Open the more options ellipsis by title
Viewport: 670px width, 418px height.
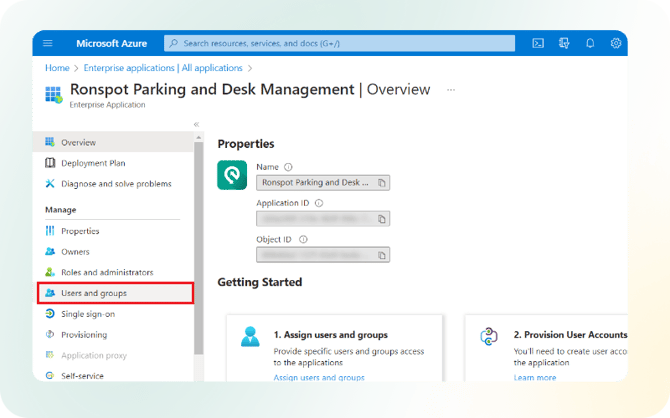point(451,90)
